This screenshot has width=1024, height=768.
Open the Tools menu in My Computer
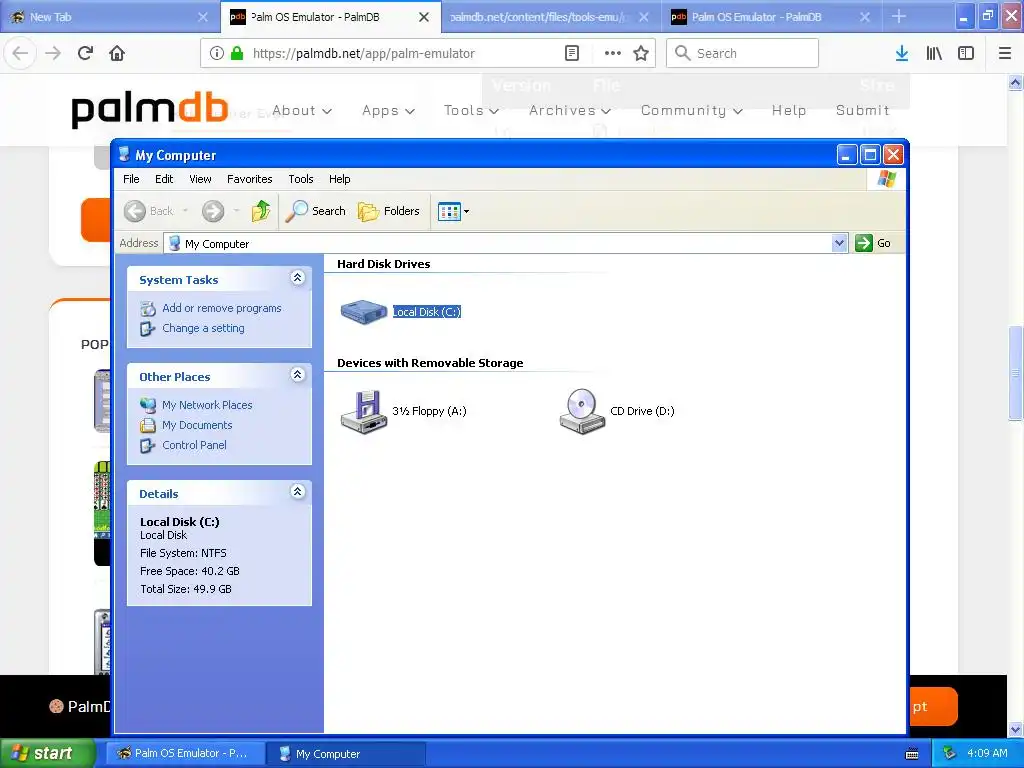(301, 179)
